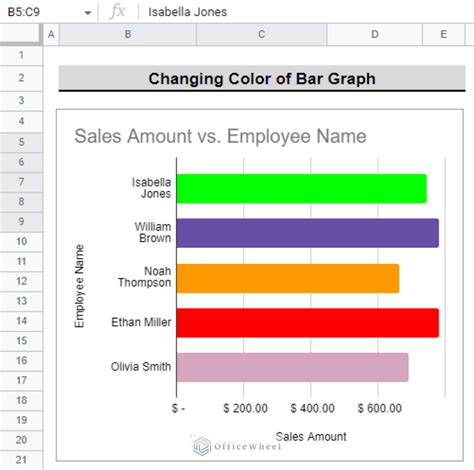This screenshot has width=474, height=470.
Task: Select column D header
Action: (375, 34)
